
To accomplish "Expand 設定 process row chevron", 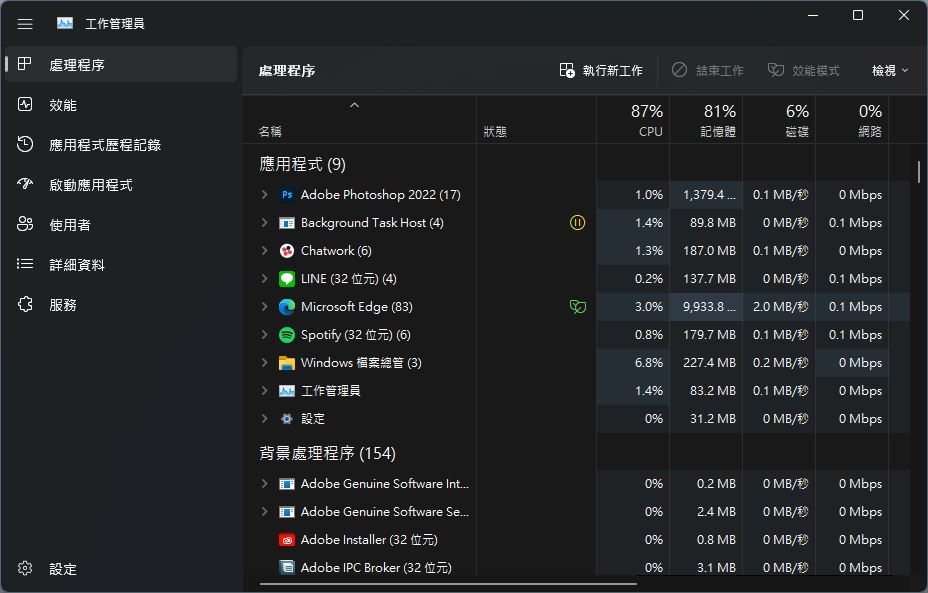I will click(265, 419).
